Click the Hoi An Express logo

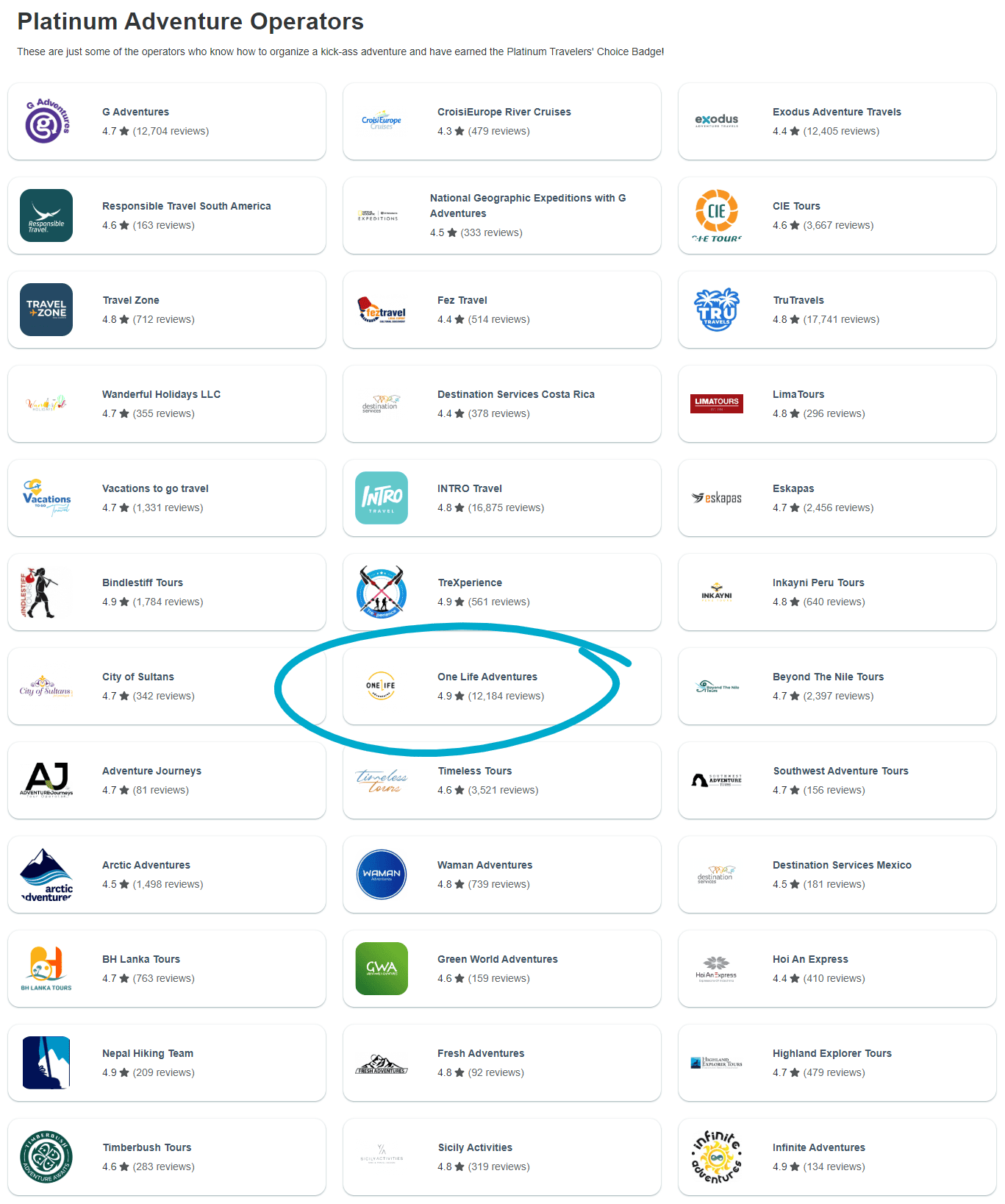coord(717,969)
